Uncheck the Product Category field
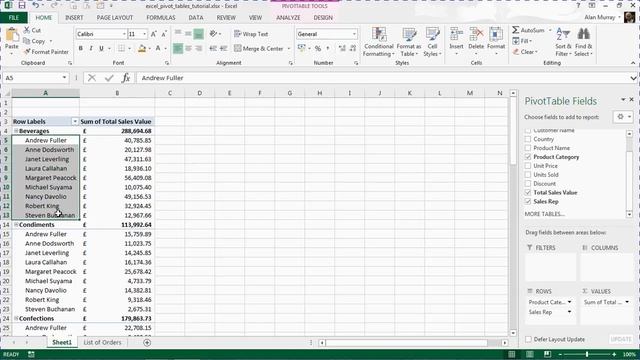 tap(528, 157)
